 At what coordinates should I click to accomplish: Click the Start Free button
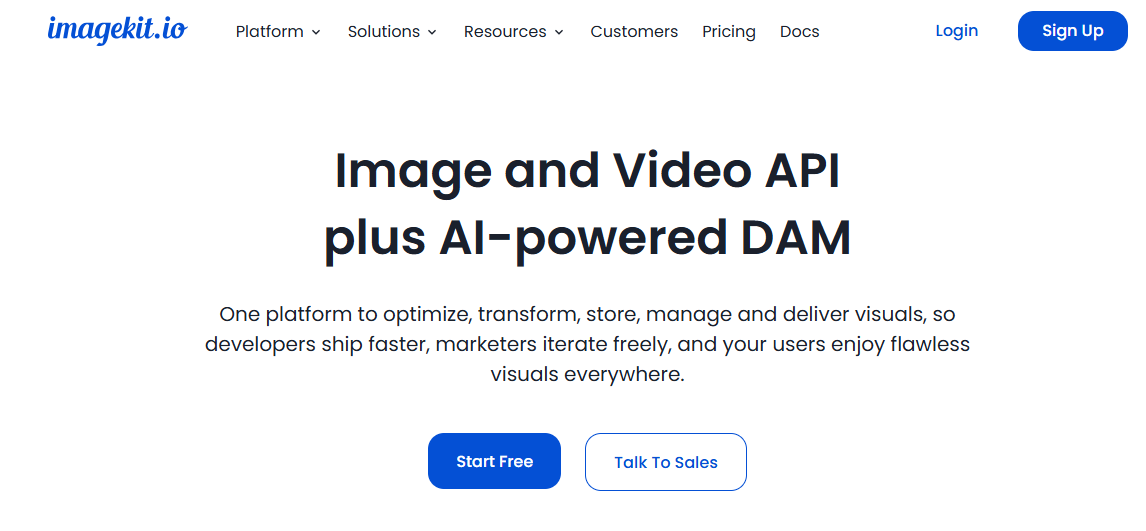[x=495, y=461]
